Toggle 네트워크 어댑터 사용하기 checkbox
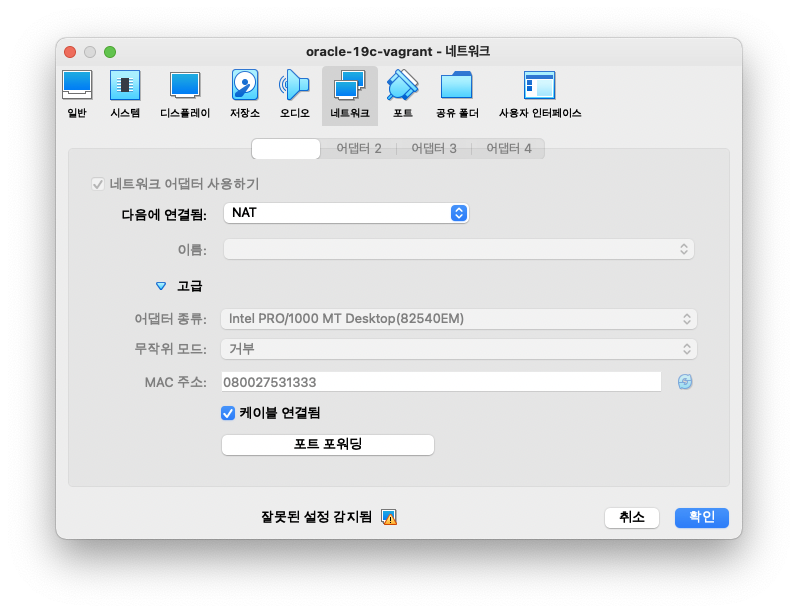798x613 pixels. pyautogui.click(x=98, y=184)
